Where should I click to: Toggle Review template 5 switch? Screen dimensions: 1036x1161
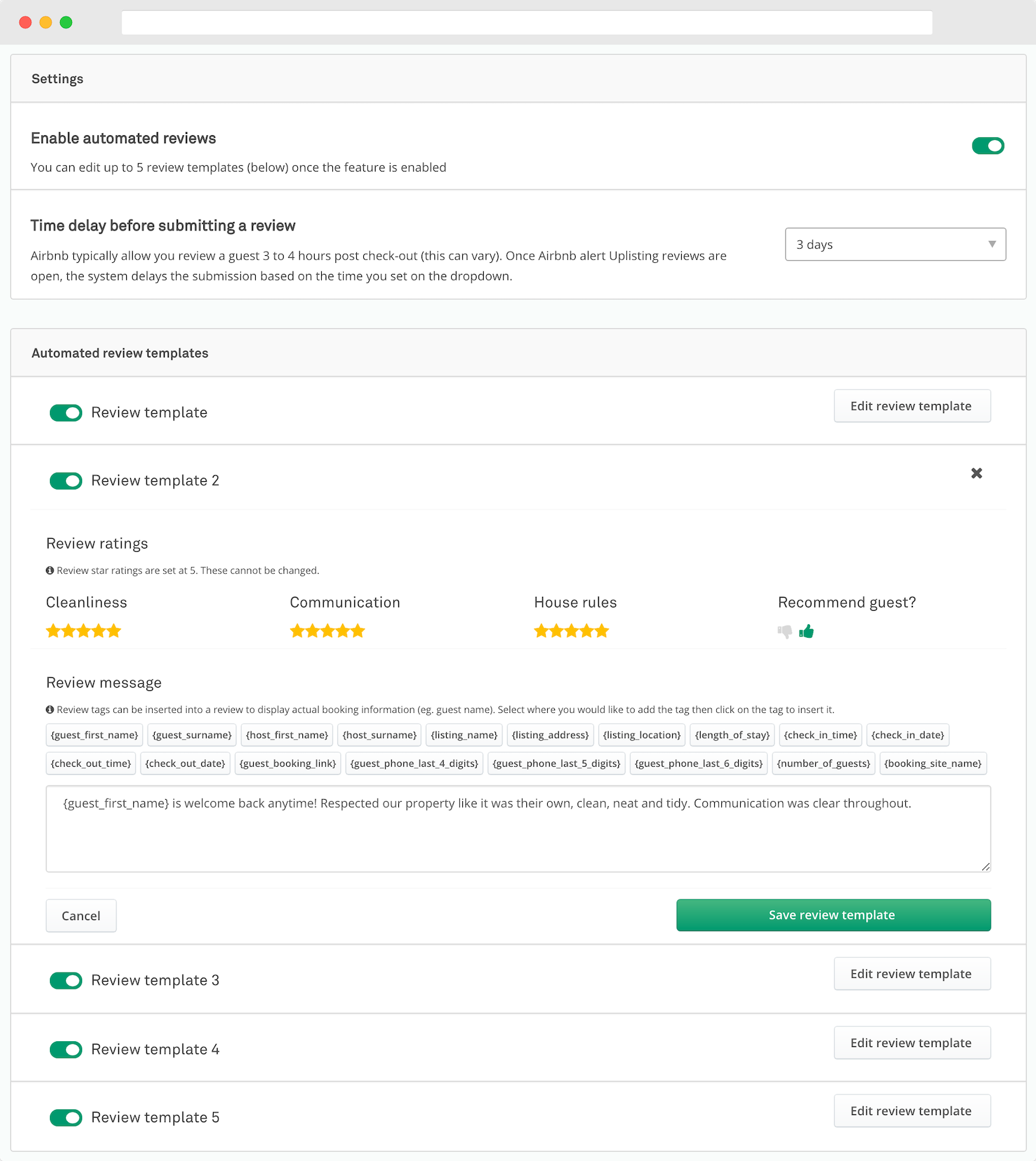click(66, 1118)
